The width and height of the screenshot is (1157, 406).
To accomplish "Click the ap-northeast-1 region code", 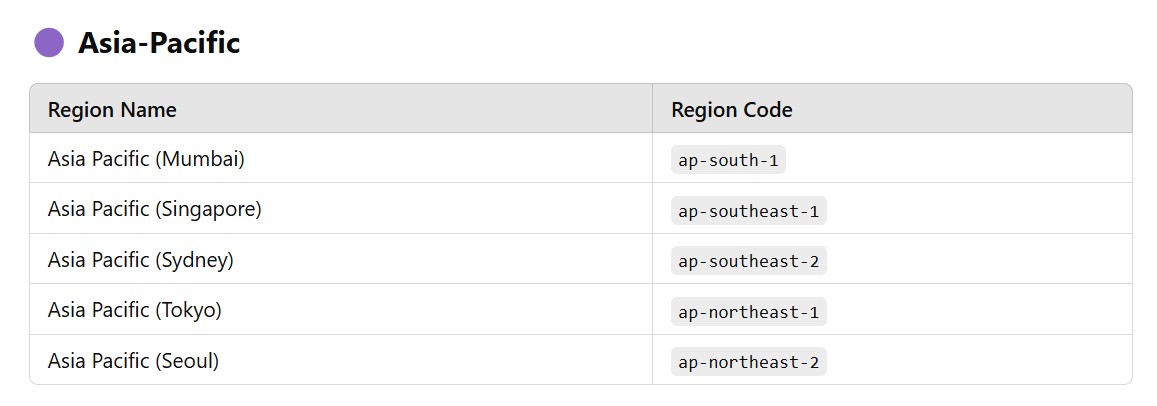I will pos(748,312).
